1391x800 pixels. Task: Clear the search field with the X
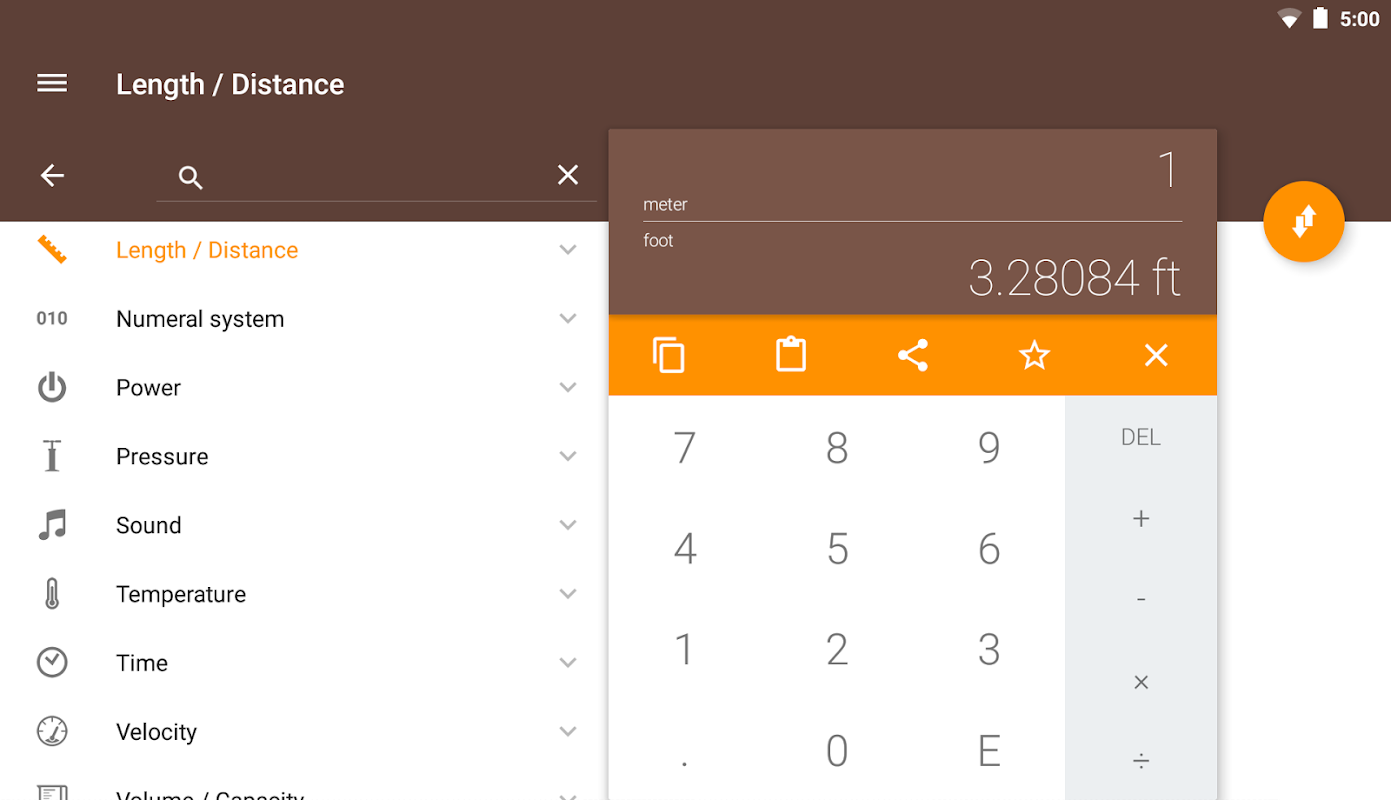coord(568,176)
